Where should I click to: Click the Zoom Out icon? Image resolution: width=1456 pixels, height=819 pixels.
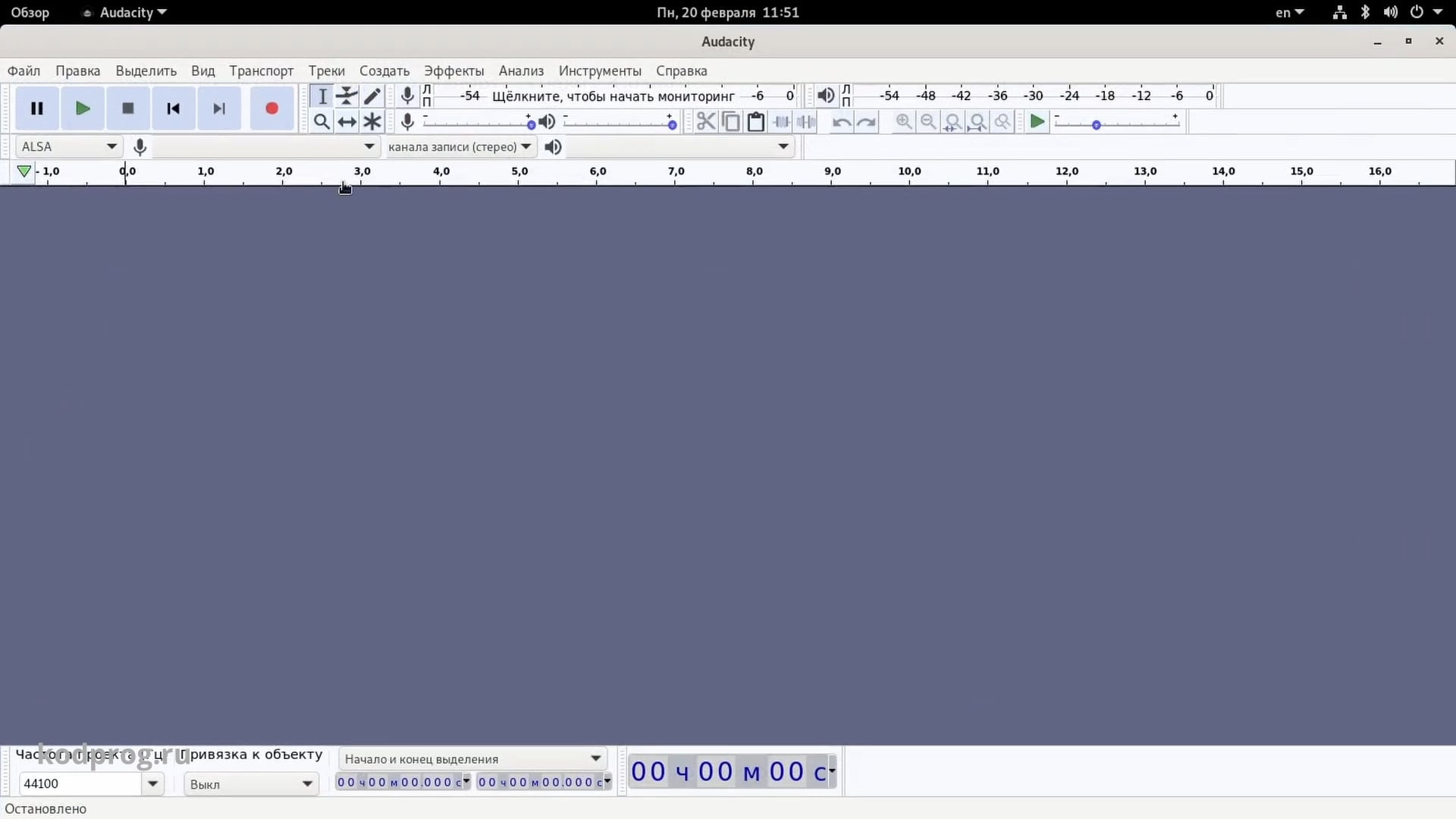(x=928, y=121)
